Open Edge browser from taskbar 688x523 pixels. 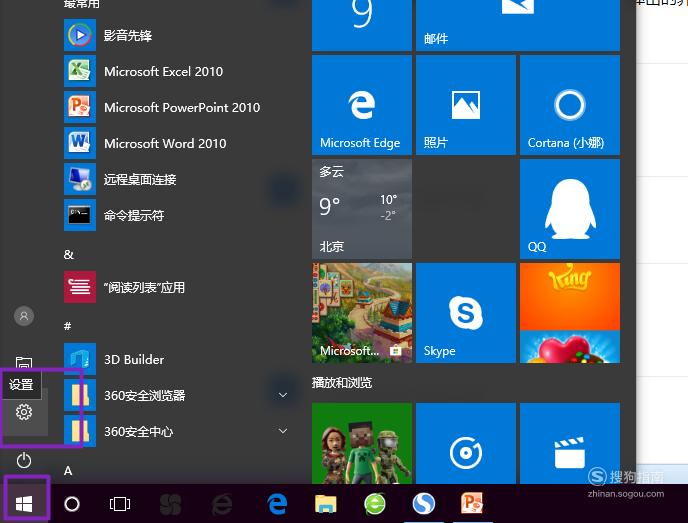click(x=277, y=504)
